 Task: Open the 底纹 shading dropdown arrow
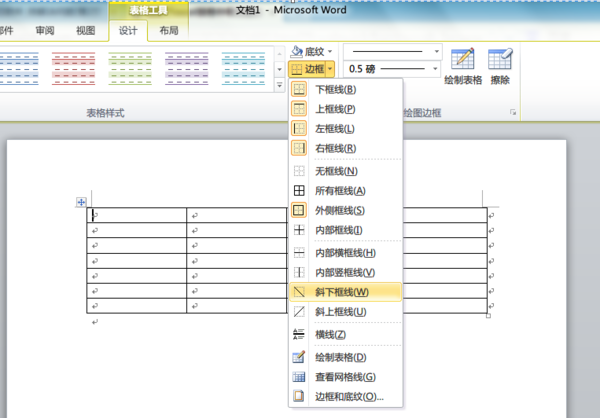(330, 51)
